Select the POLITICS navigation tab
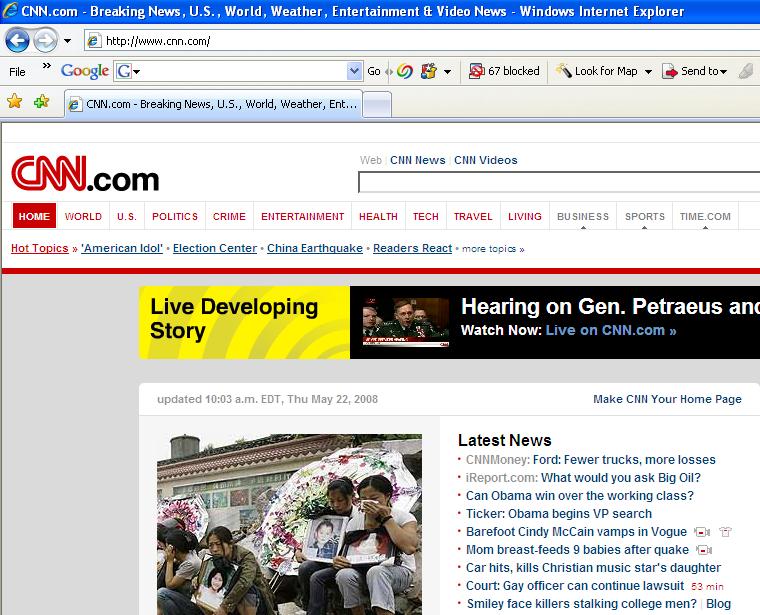Viewport: 760px width, 615px height. (x=175, y=216)
